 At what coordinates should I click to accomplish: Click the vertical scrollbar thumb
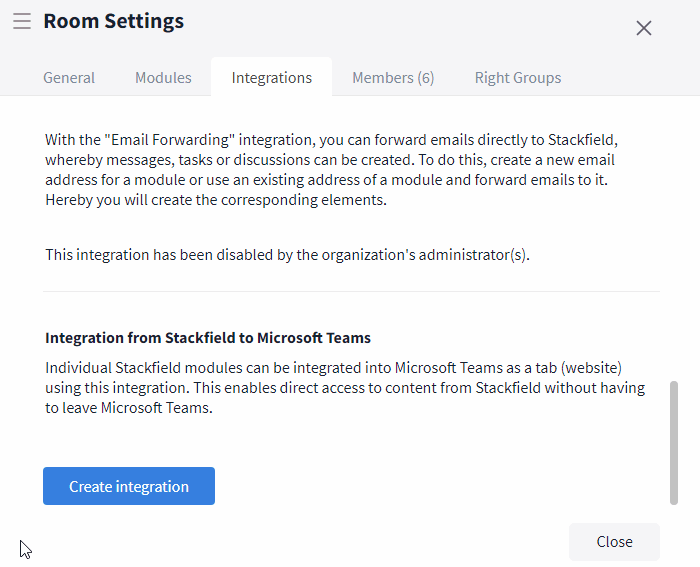point(674,443)
